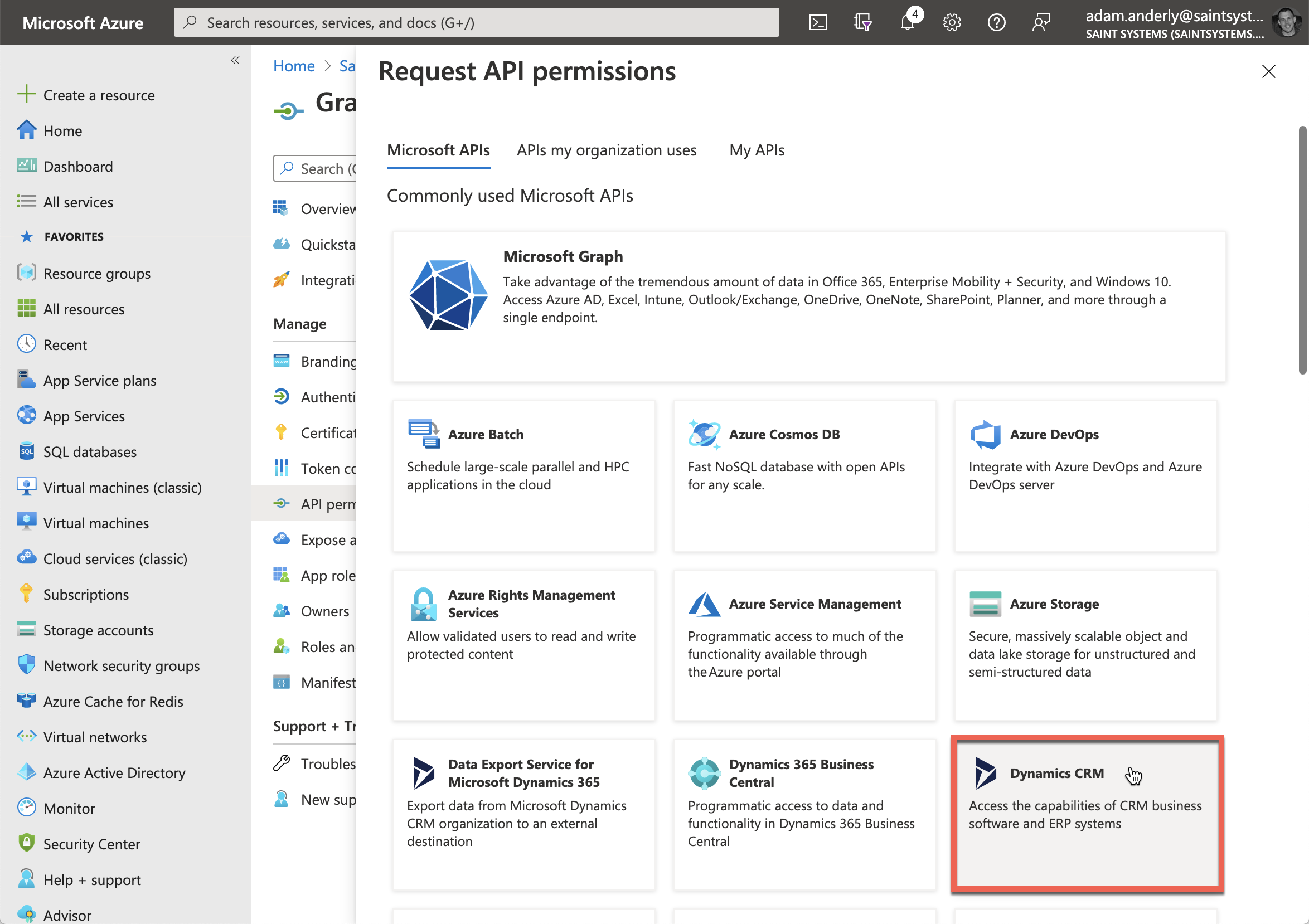Open the Owners menu item

pyautogui.click(x=312, y=611)
